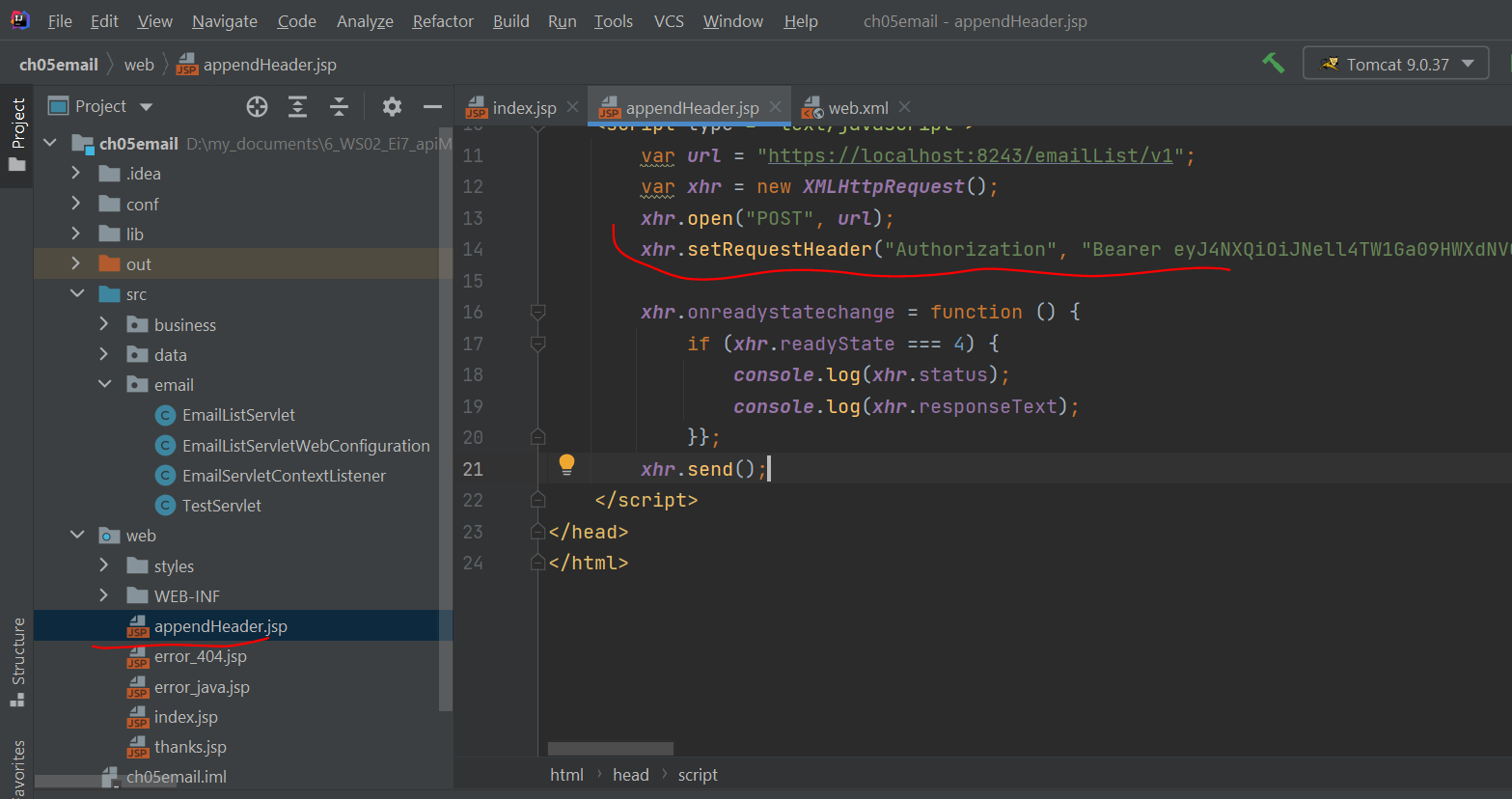This screenshot has width=1512, height=799.
Task: Open the Build menu
Action: tap(510, 21)
